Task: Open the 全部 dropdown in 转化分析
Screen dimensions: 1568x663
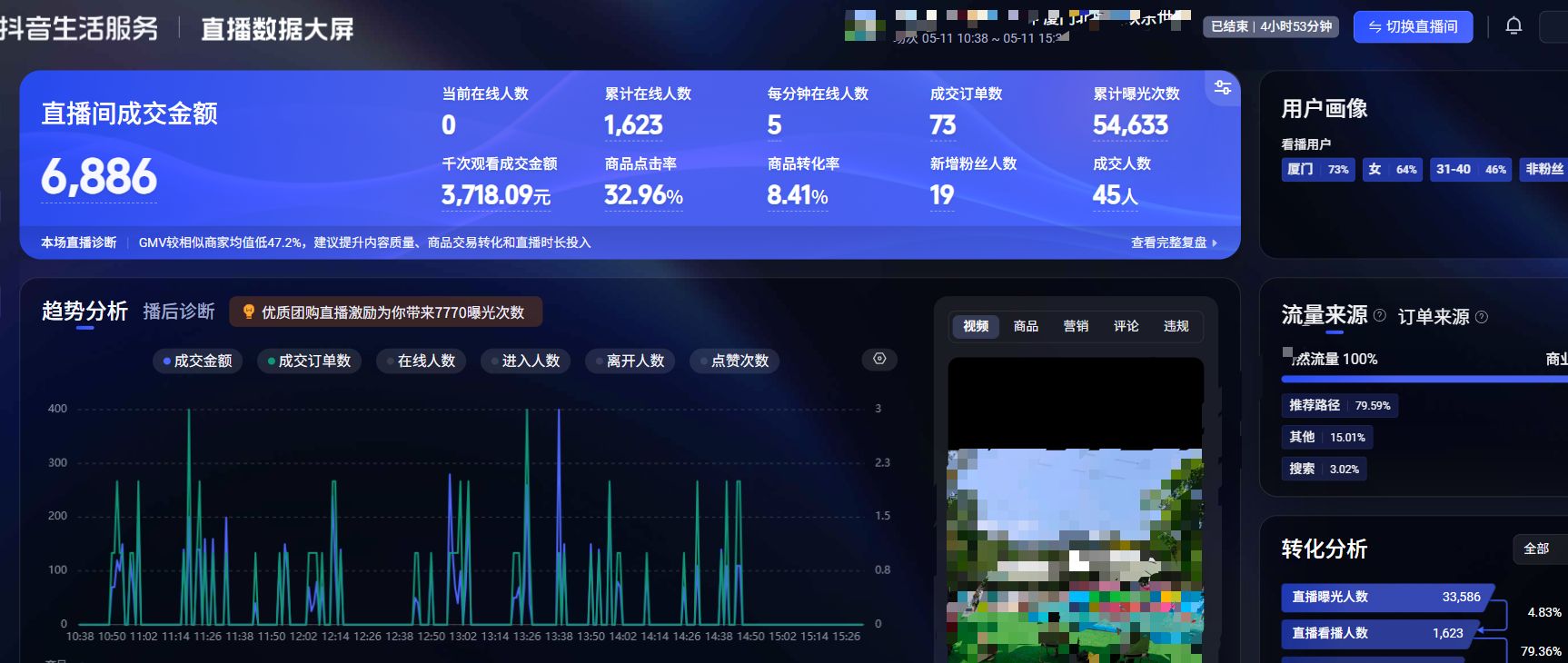Action: point(1540,549)
